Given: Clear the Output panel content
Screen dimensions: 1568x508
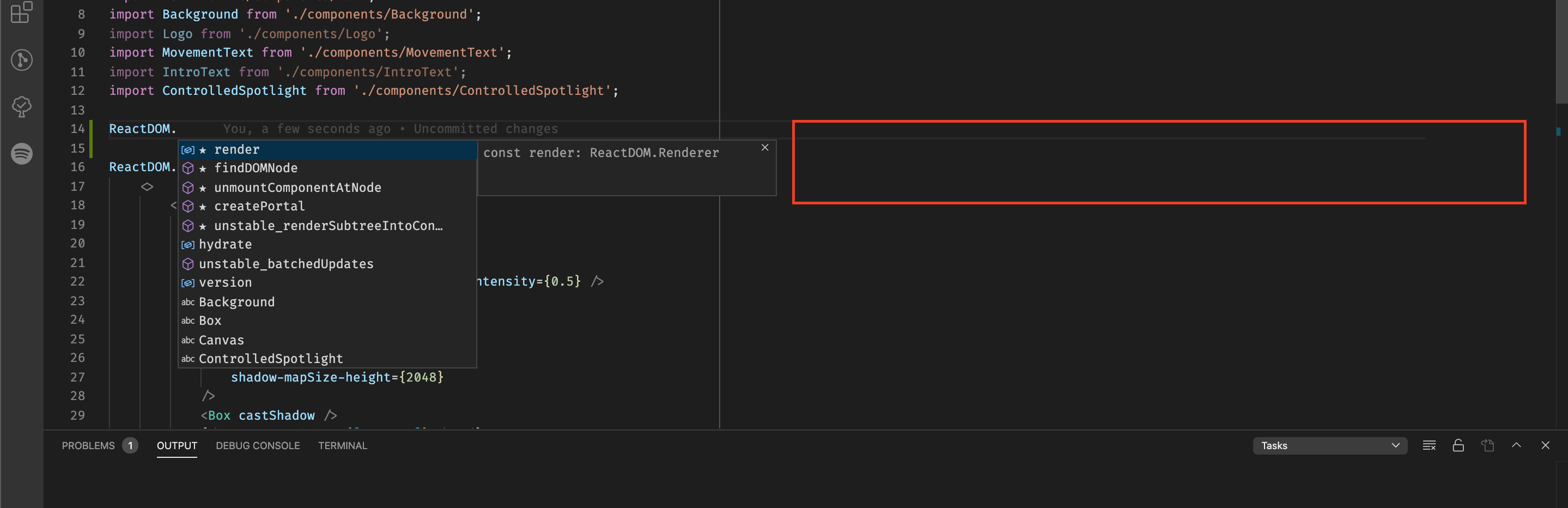Looking at the screenshot, I should pyautogui.click(x=1429, y=445).
